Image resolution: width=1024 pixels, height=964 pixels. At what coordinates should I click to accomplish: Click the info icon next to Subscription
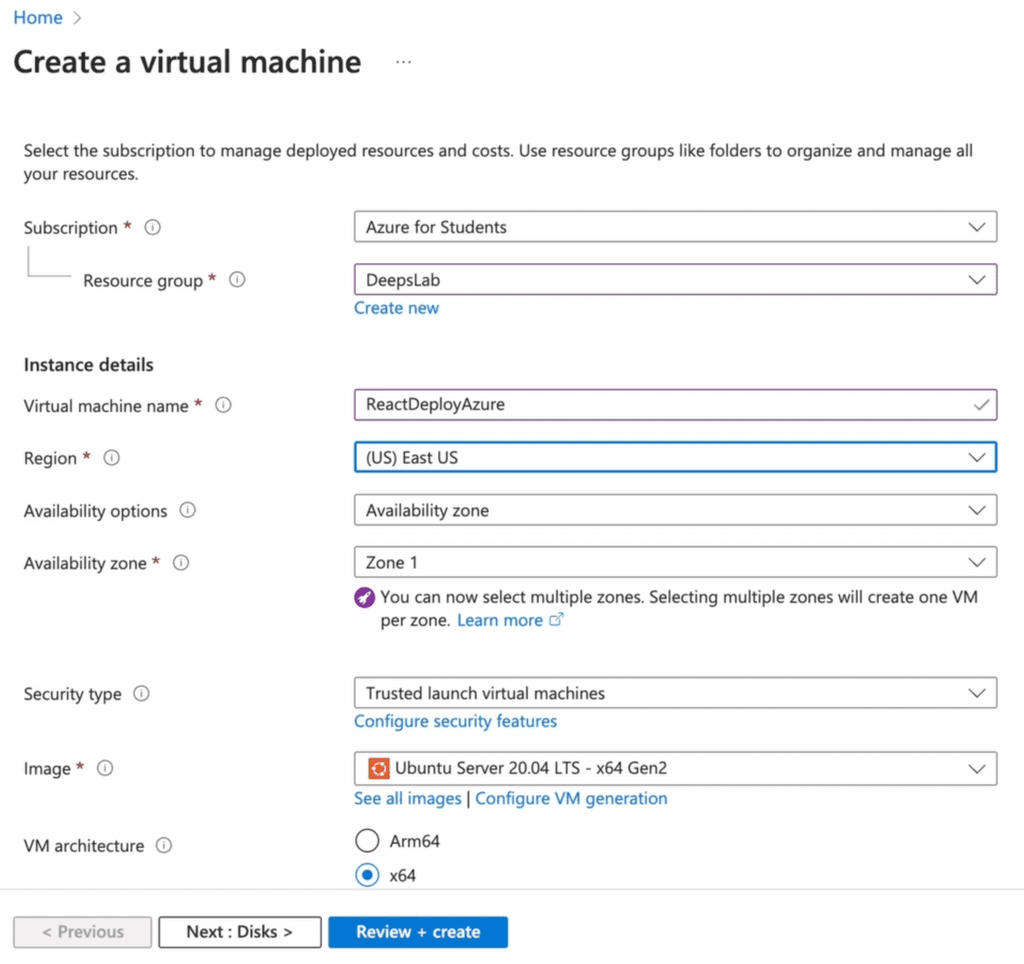(153, 227)
